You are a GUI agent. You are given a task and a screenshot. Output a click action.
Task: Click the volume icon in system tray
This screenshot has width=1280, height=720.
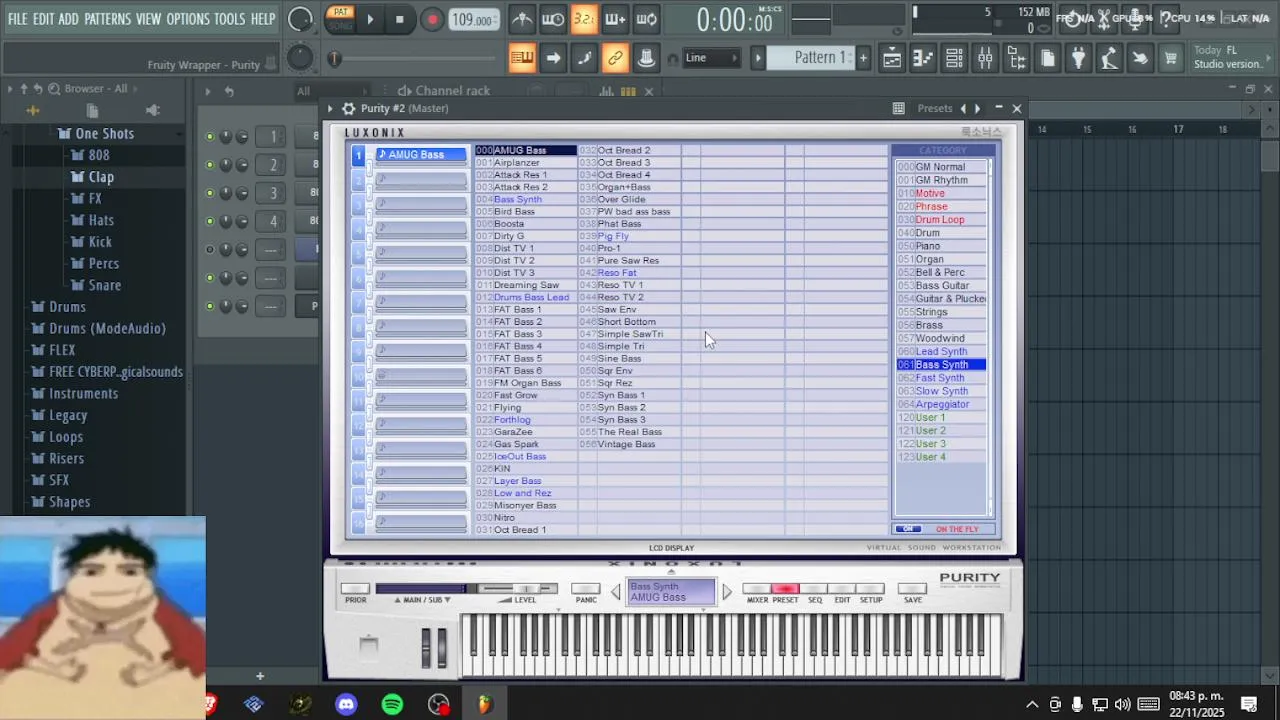pos(1122,705)
